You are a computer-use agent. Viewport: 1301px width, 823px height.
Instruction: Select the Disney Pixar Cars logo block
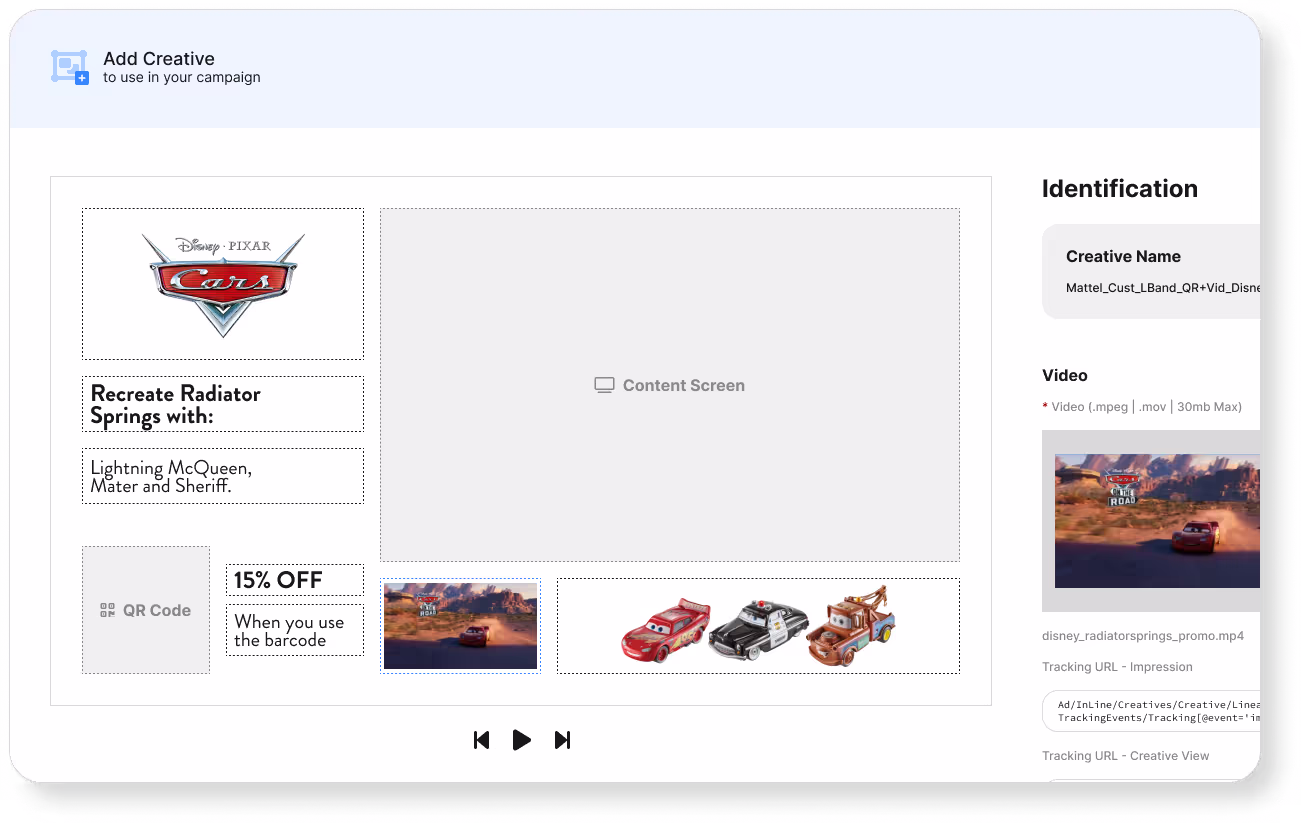[223, 284]
